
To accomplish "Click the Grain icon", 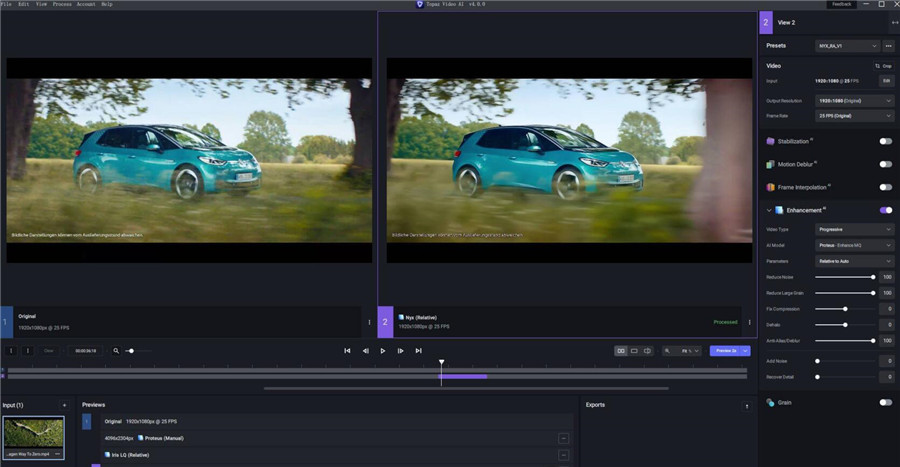I will pyautogui.click(x=770, y=402).
